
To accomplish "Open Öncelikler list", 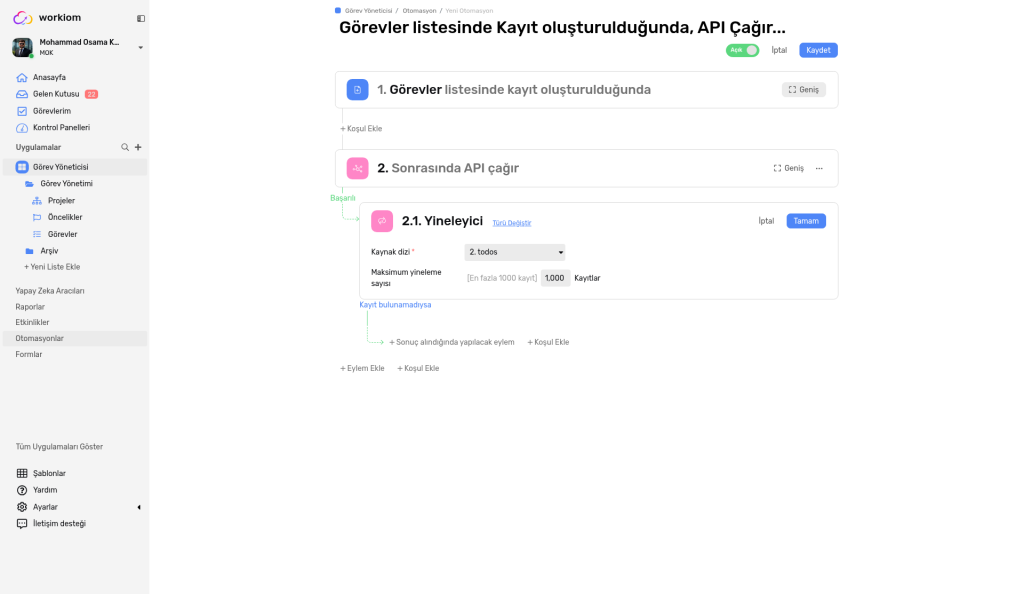I will point(65,217).
